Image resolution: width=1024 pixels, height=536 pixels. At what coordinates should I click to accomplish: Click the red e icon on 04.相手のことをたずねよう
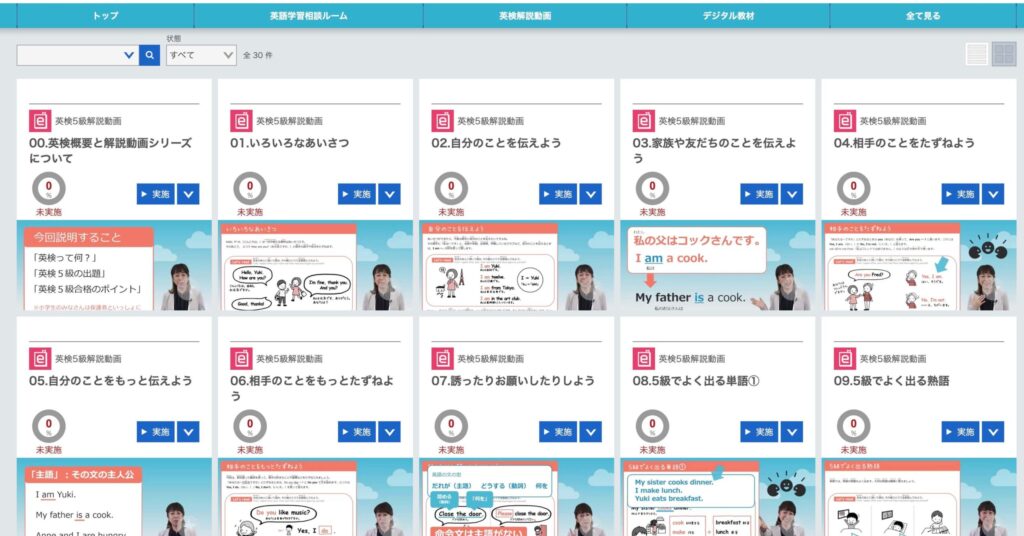845,121
